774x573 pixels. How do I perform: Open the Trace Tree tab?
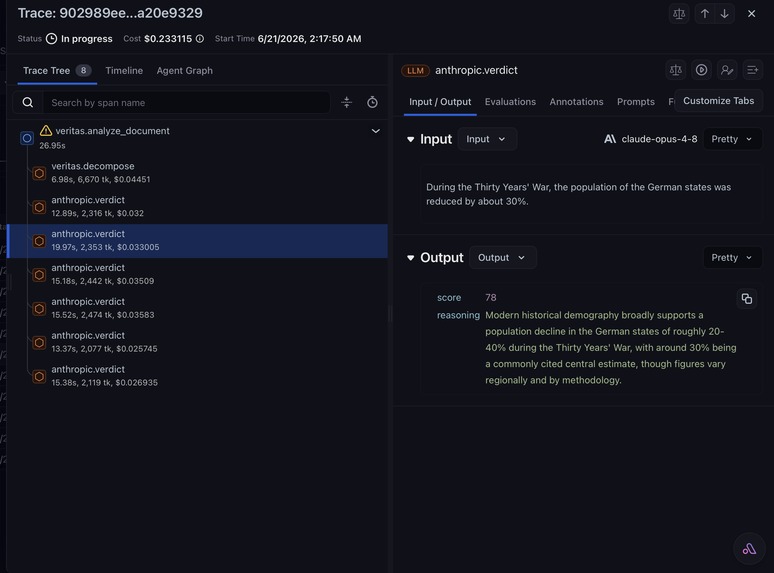pos(57,71)
